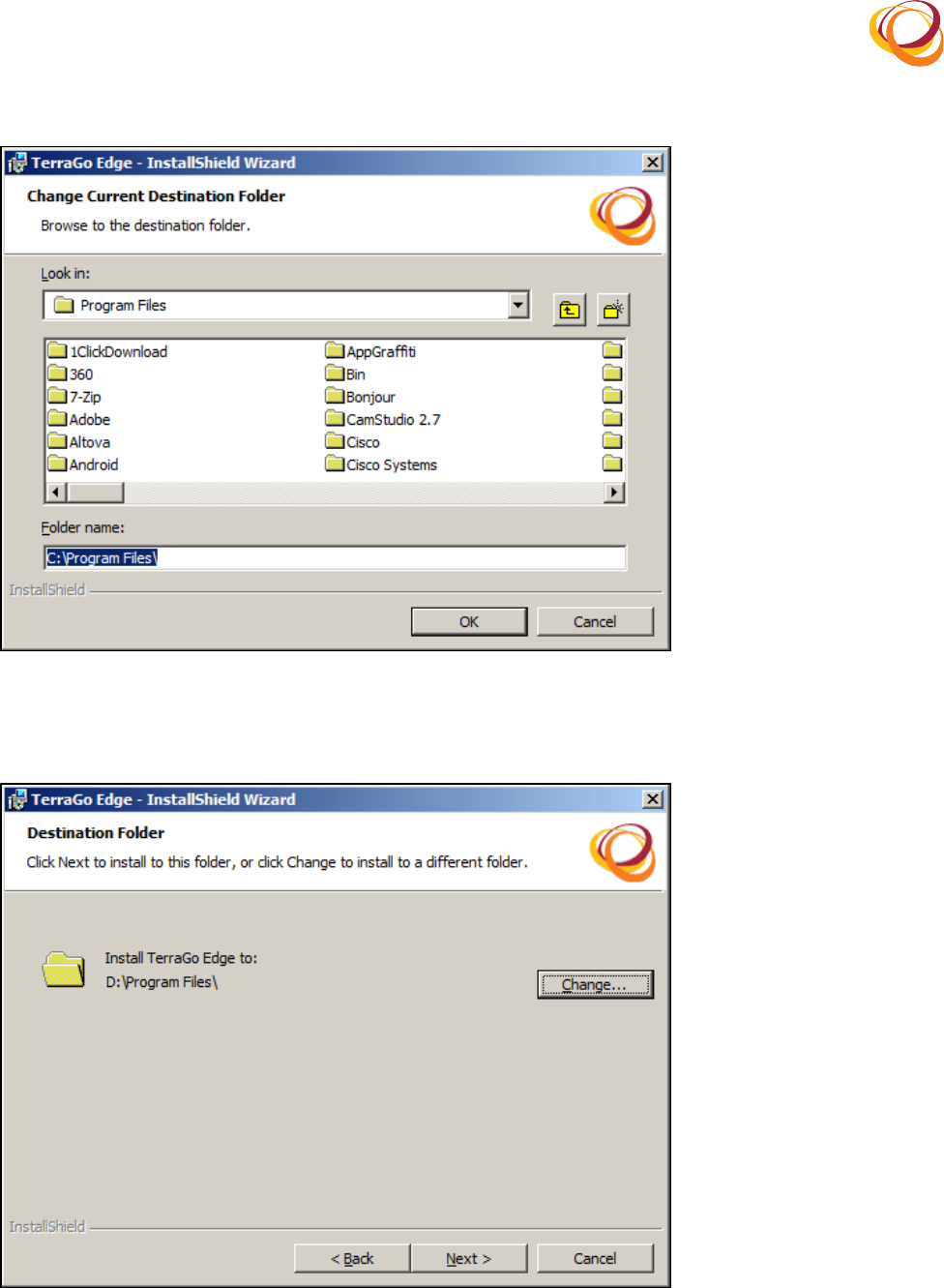Select the AppGraffiti folder
This screenshot has width=944, height=1288.
tap(371, 351)
